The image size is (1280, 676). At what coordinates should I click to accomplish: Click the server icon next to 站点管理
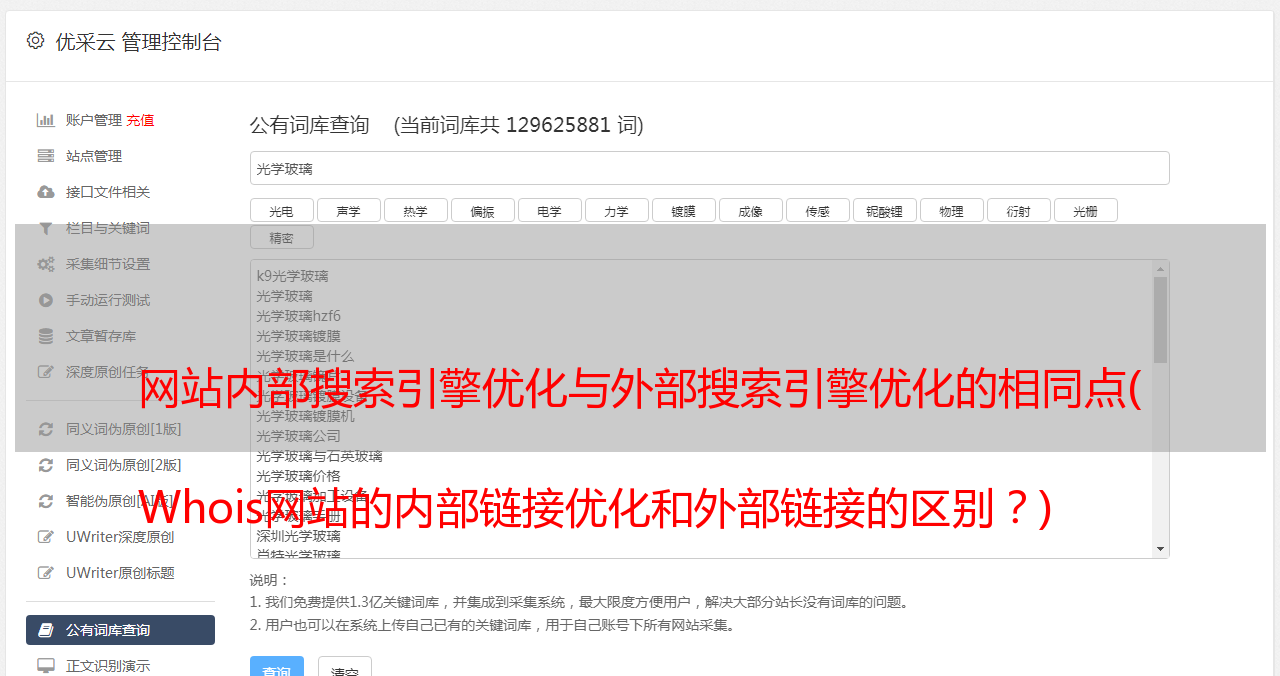46,156
